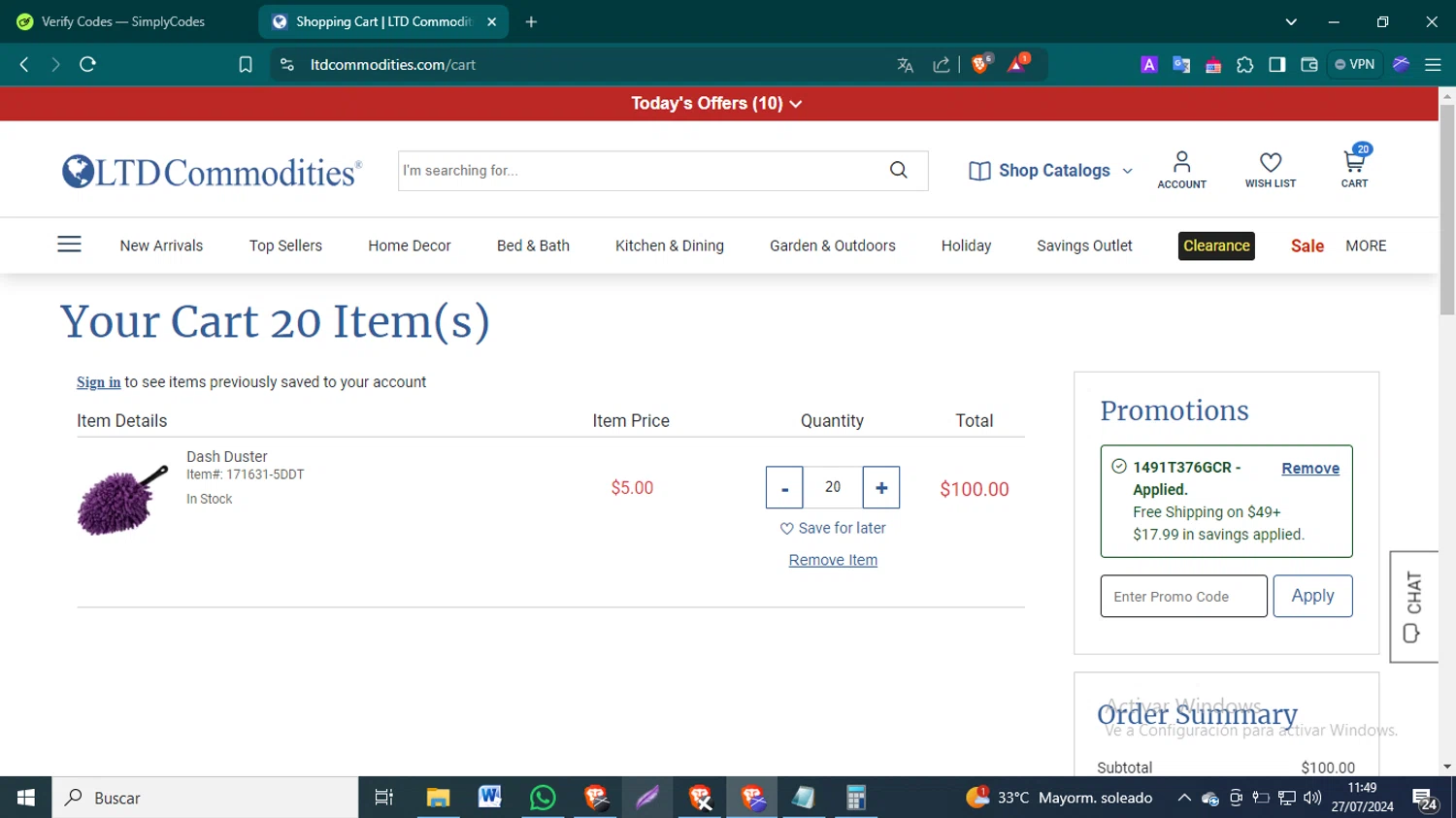Open the Chat widget
Viewport: 1456px width, 818px height.
pos(1413,606)
